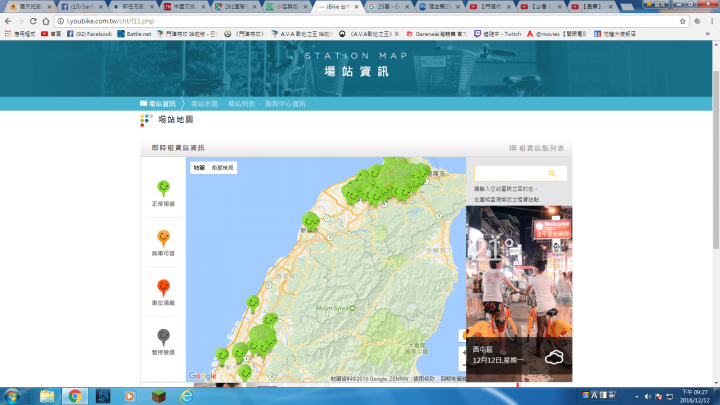Select the 地圖 map view button
This screenshot has height=405, width=720.
[199, 168]
